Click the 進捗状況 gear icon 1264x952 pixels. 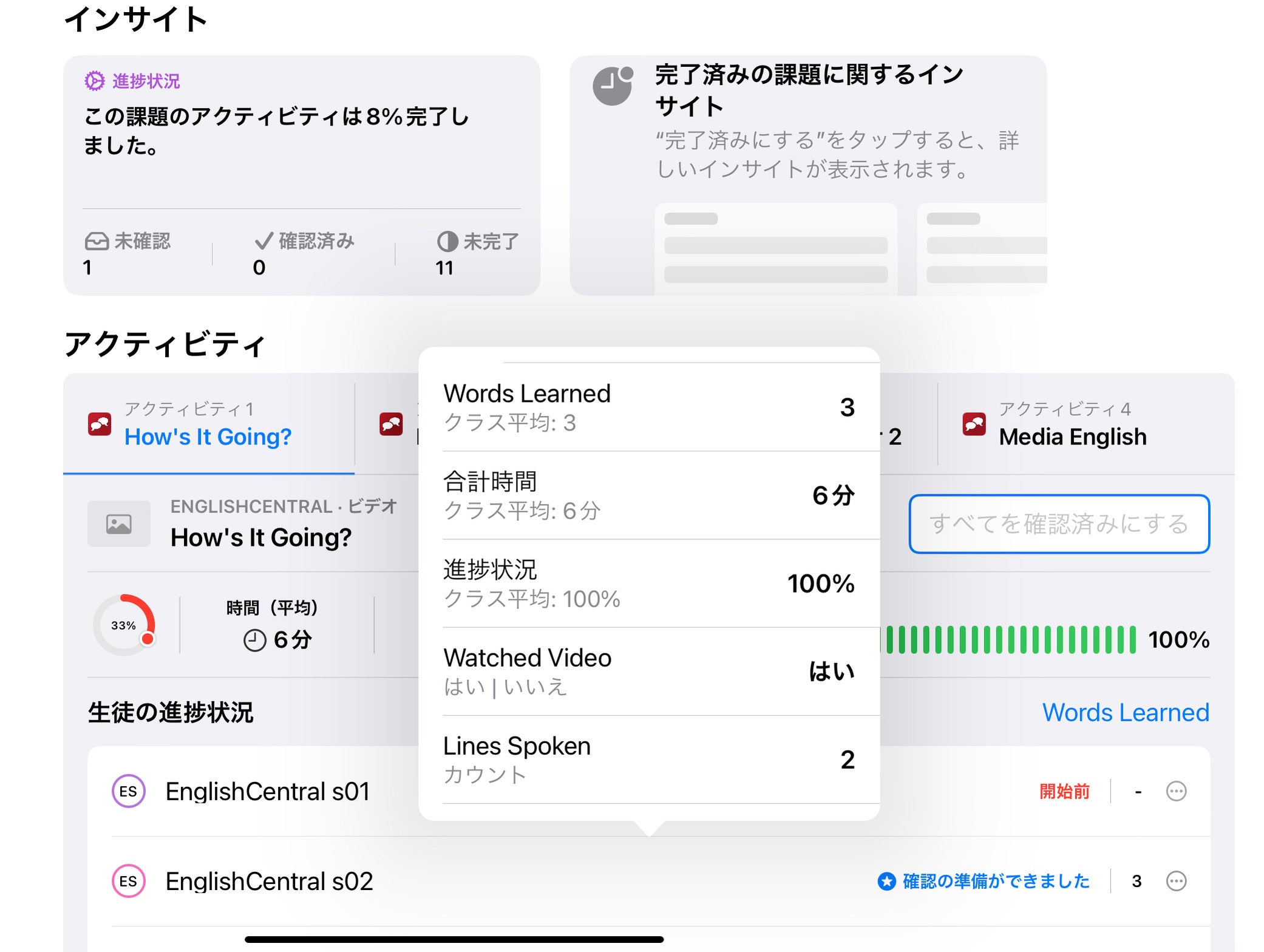click(94, 81)
